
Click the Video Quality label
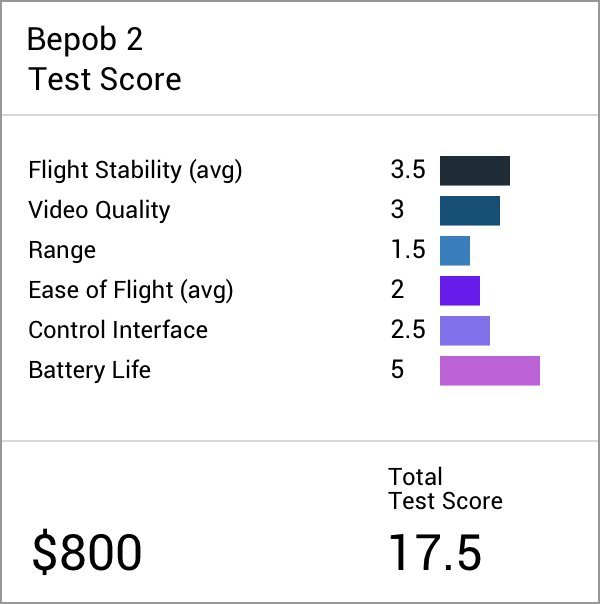coord(99,210)
